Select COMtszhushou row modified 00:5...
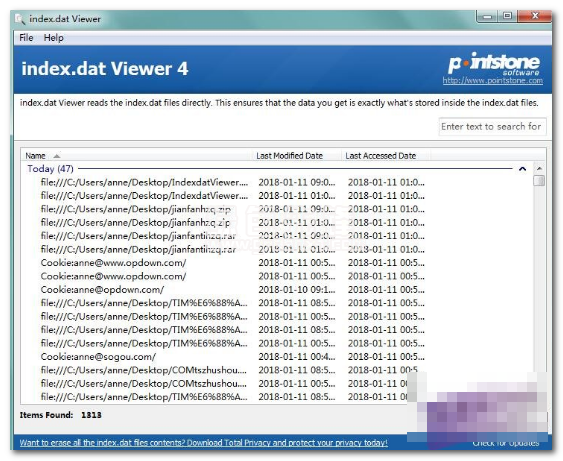The height and width of the screenshot is (461, 563). click(233, 383)
